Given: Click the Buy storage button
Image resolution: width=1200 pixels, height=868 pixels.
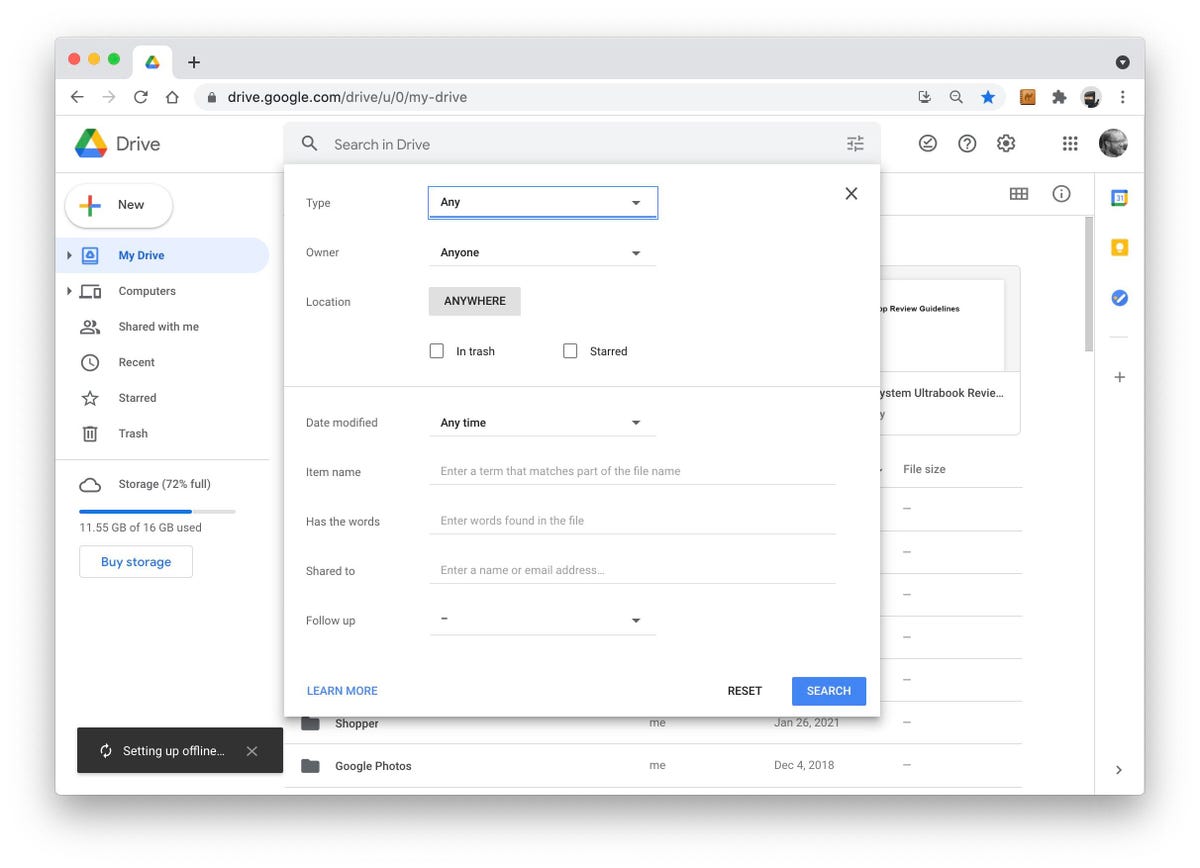Looking at the screenshot, I should pyautogui.click(x=136, y=562).
